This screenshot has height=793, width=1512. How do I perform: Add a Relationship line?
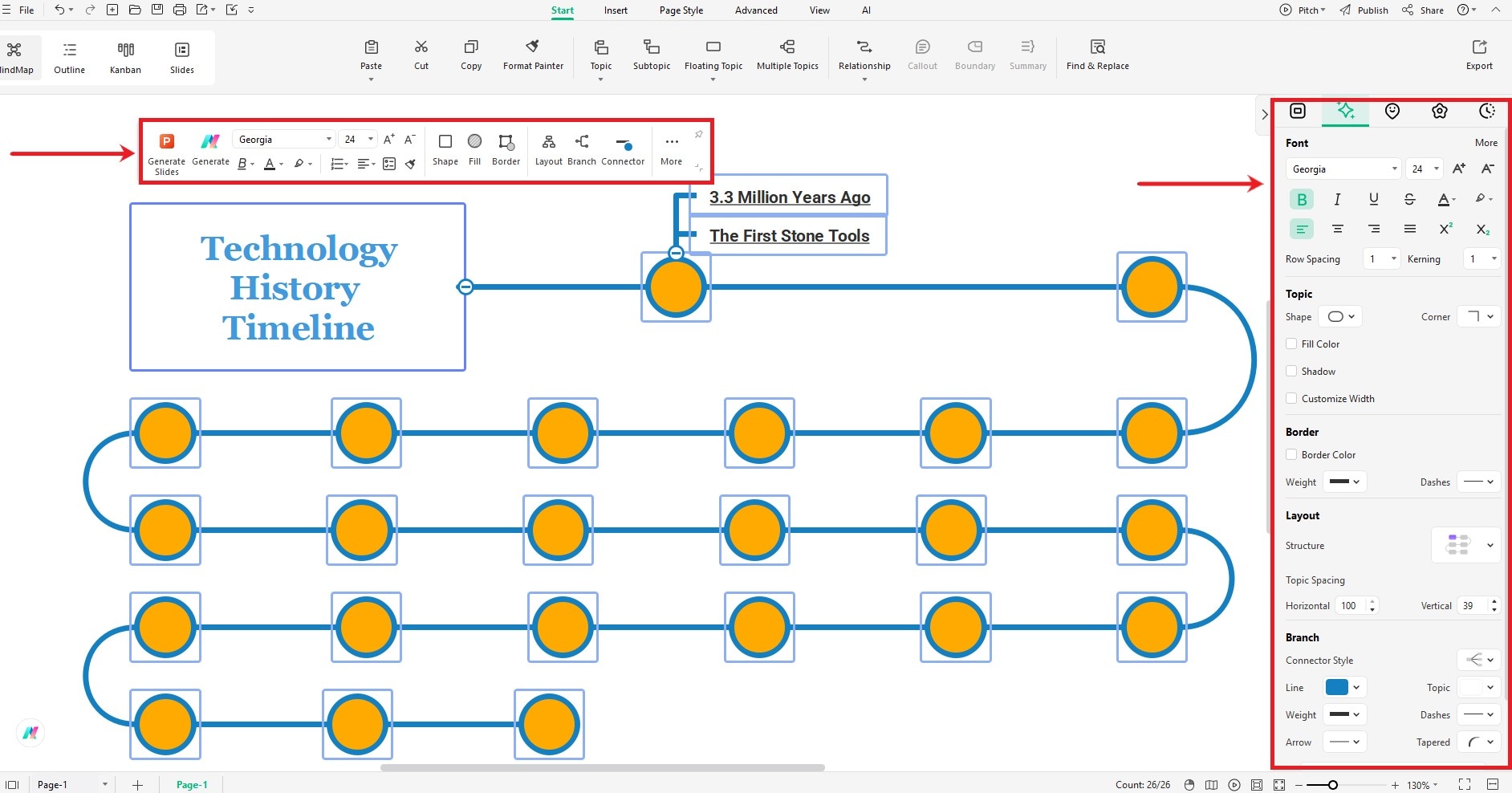864,55
